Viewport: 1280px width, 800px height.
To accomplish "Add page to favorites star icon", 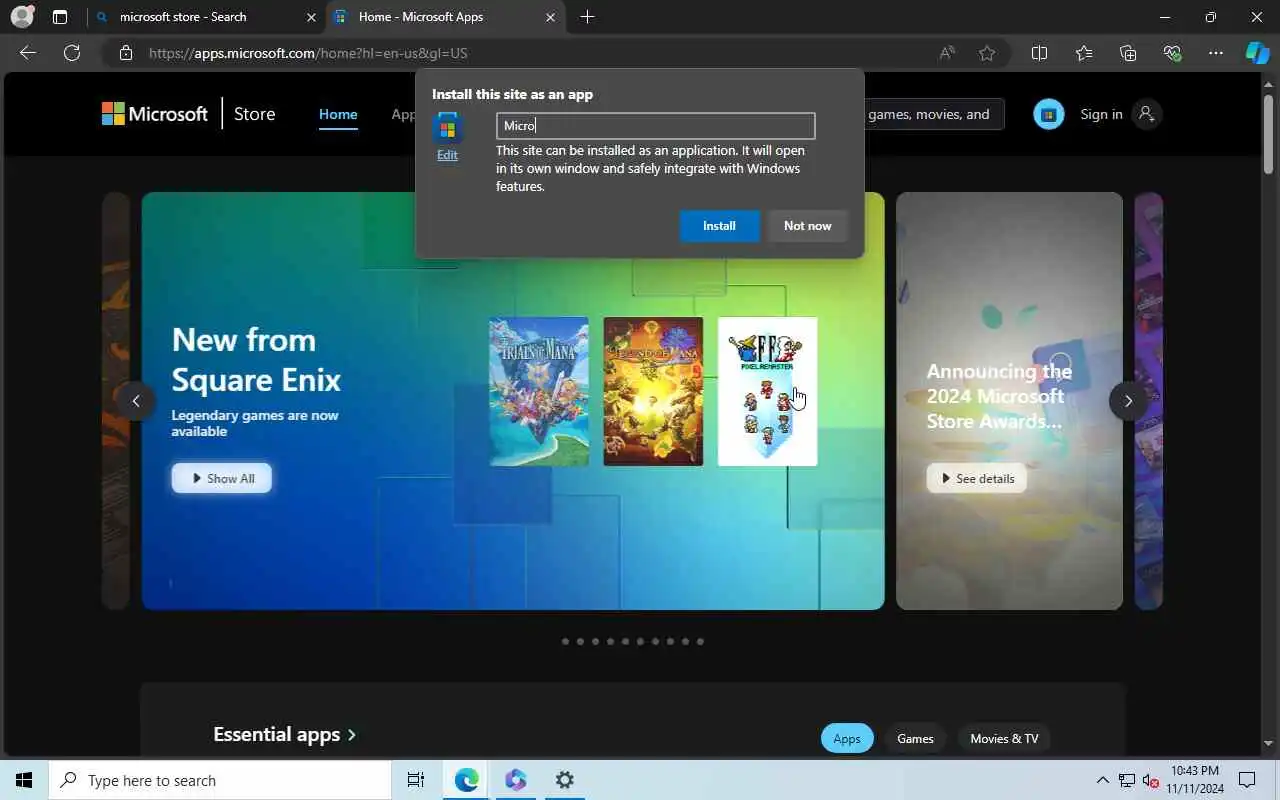I will click(x=987, y=53).
